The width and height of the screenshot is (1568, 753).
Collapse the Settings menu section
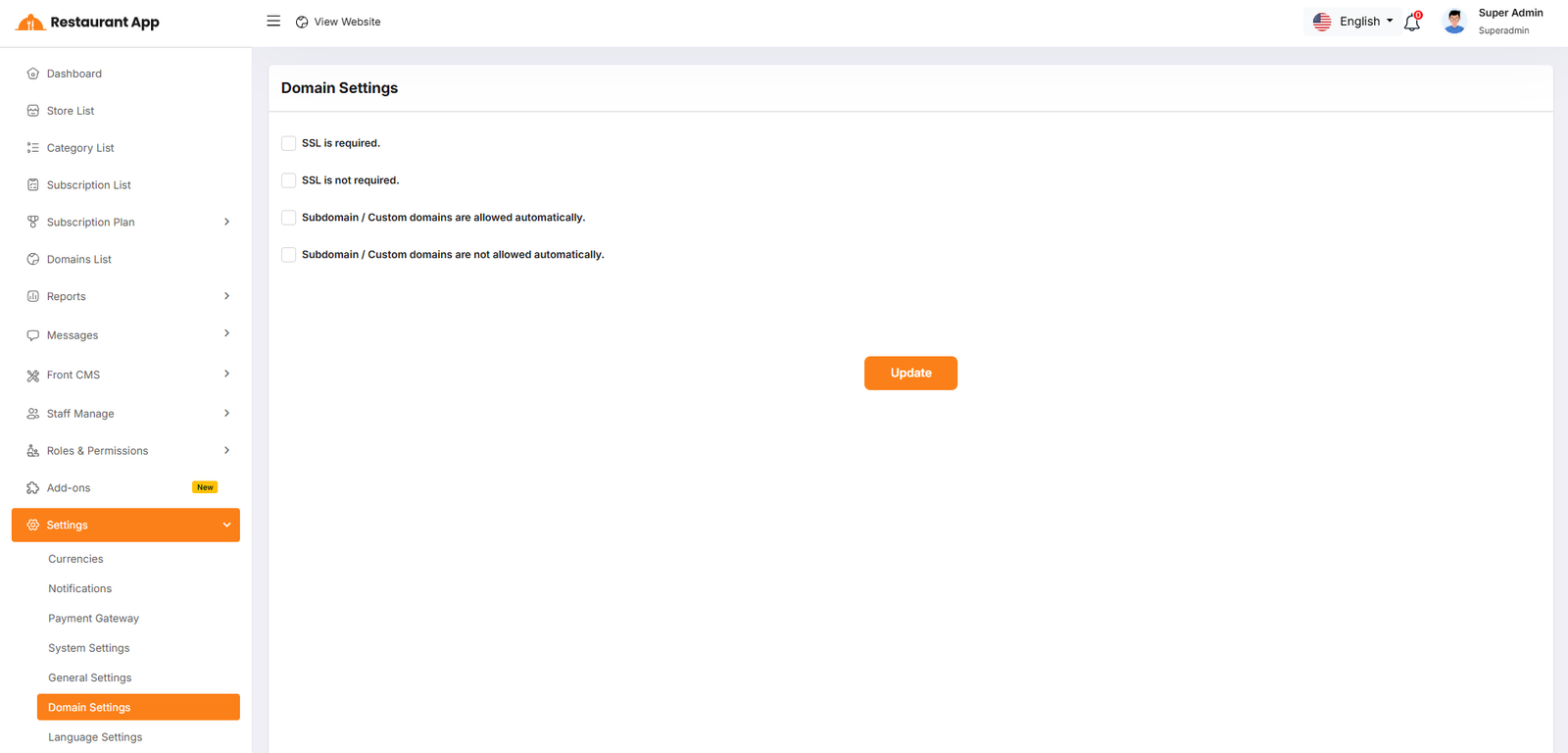coord(226,526)
